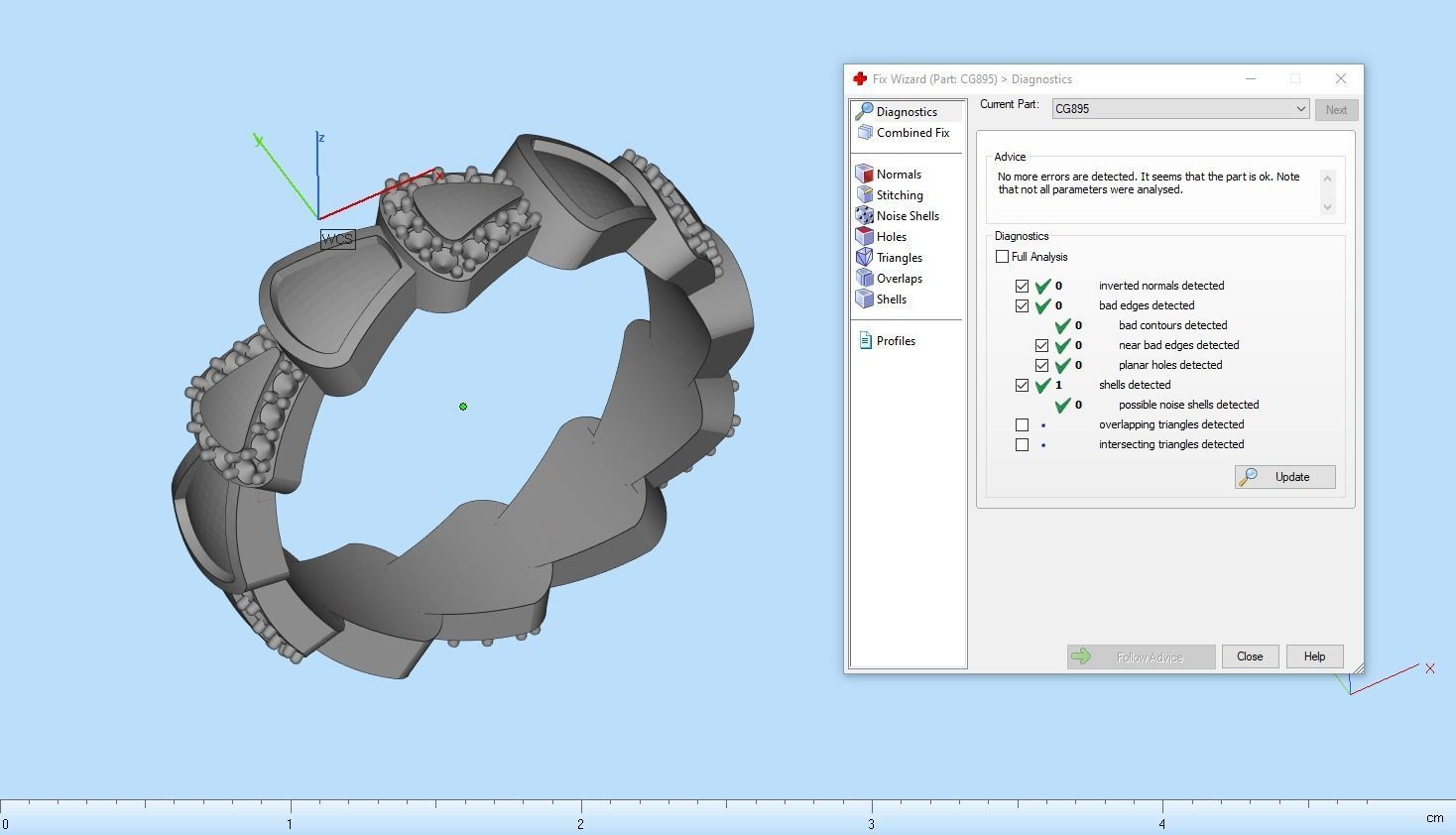The image size is (1456, 835).
Task: Click the 'bad contours detected' label
Action: pos(1173,325)
